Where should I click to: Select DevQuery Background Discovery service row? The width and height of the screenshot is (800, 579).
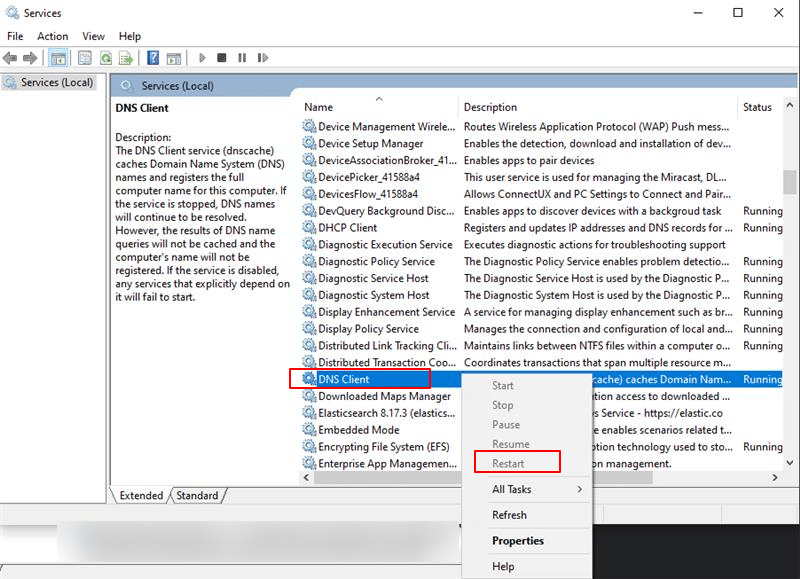541,211
